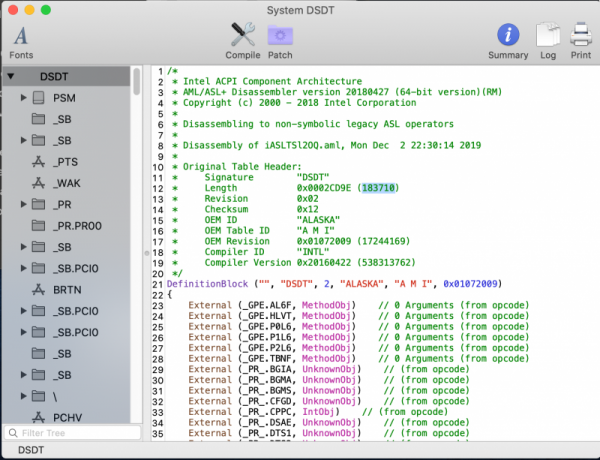The height and width of the screenshot is (460, 600).
Task: Expand the _PR folder node
Action: 24,204
